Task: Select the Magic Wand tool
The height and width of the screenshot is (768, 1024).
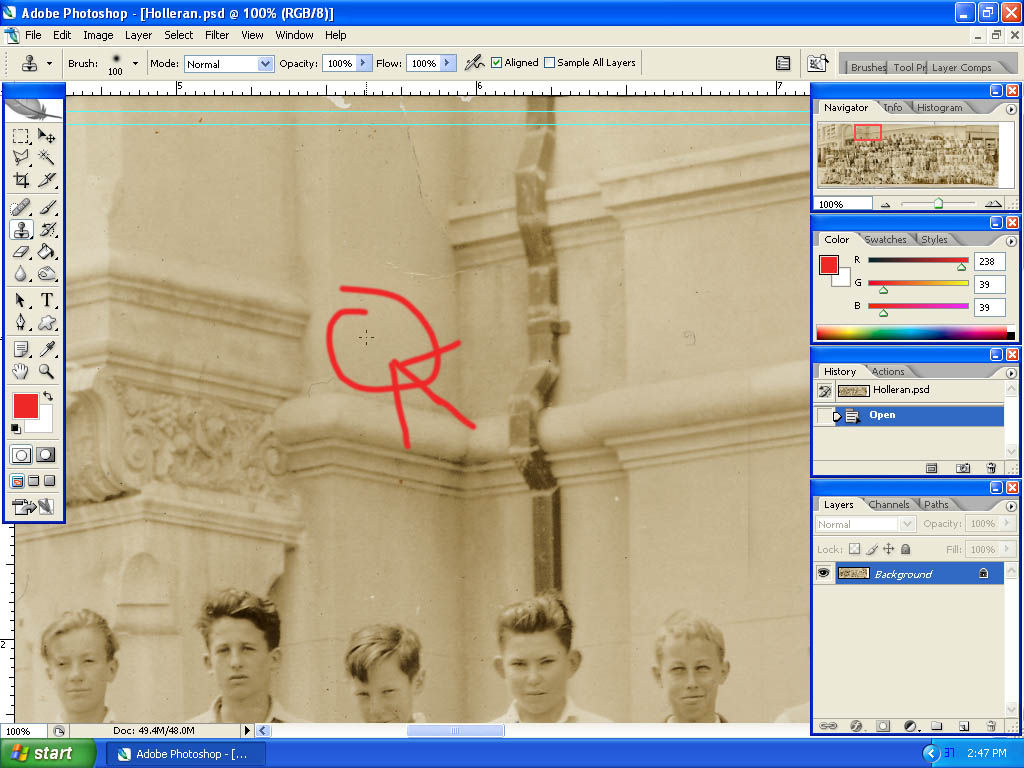Action: 47,158
